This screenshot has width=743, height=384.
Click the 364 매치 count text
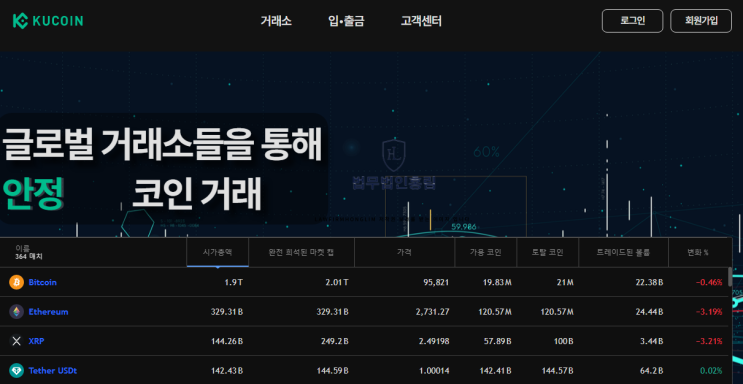29,256
